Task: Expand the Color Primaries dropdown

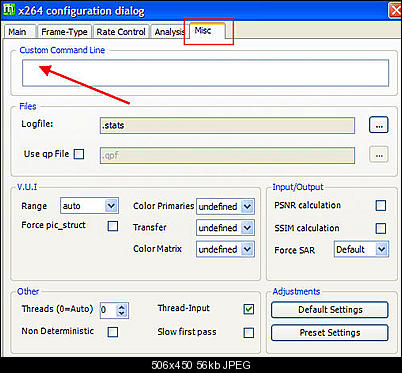Action: 225,207
